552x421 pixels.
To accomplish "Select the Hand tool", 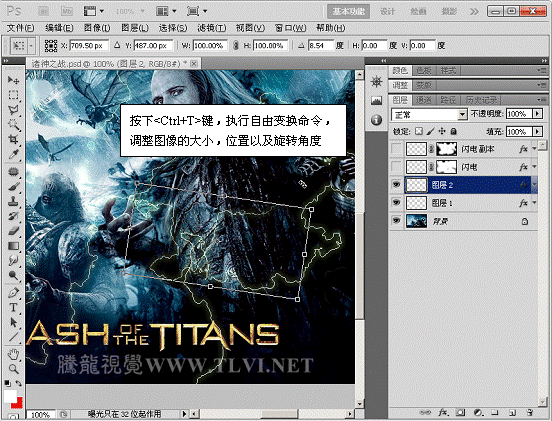I will [x=13, y=354].
